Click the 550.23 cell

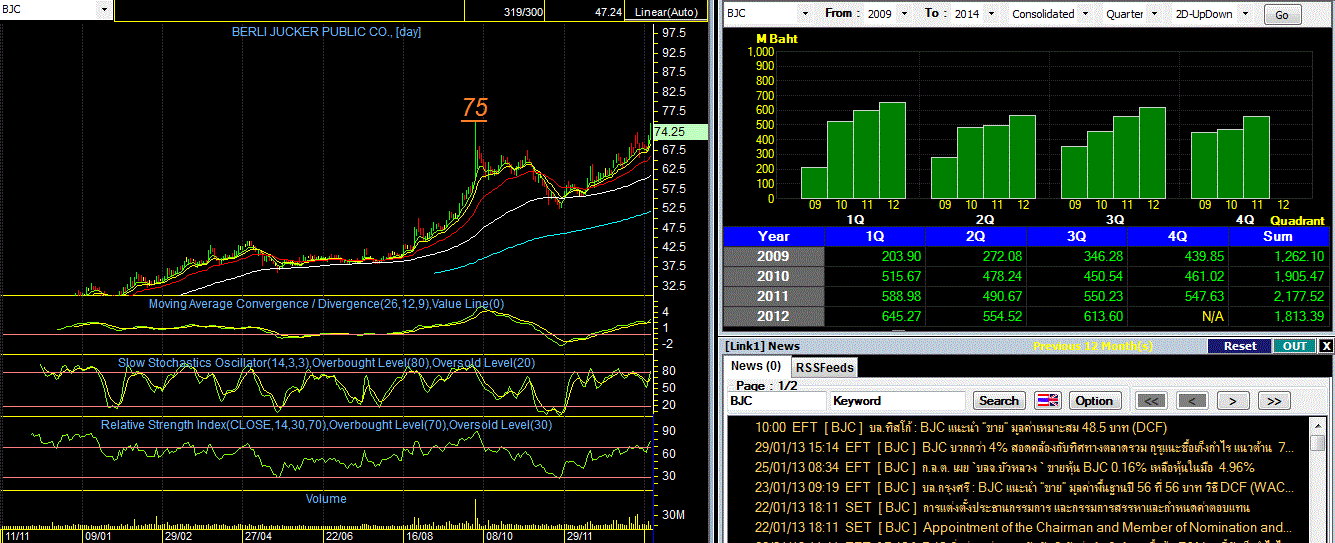point(1077,297)
